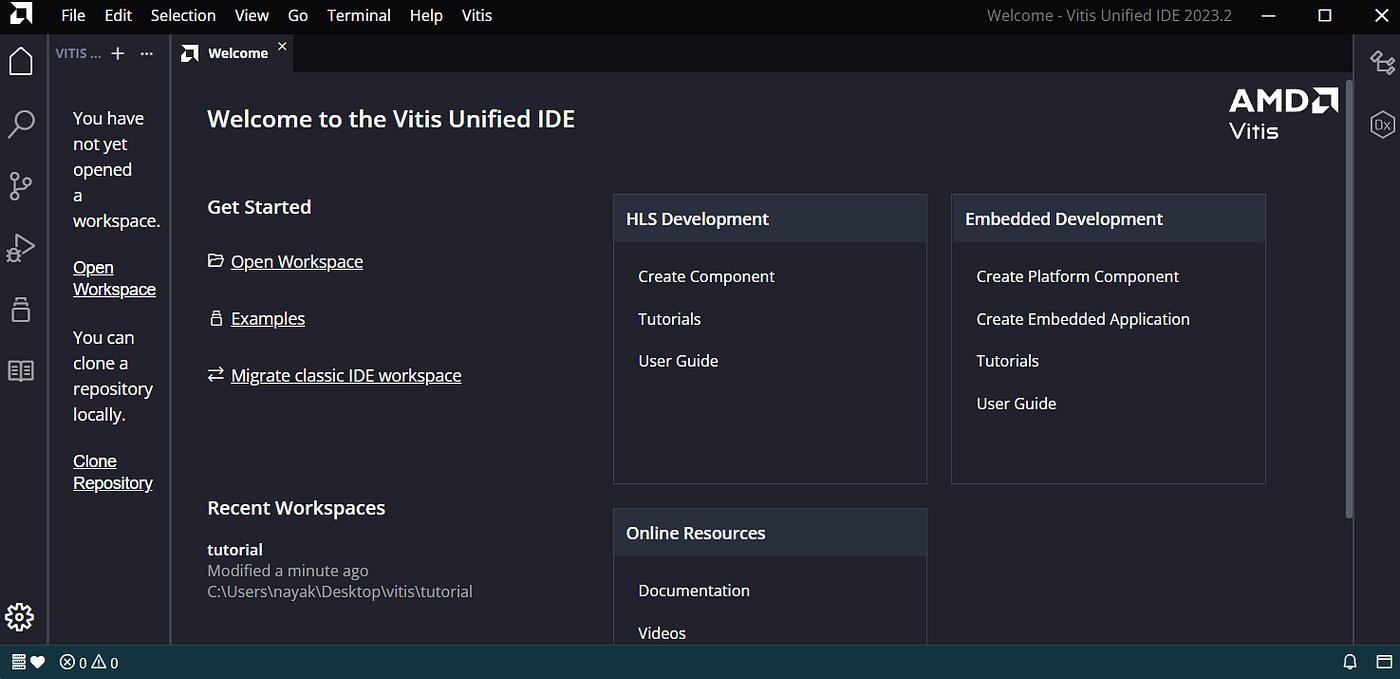Viewport: 1400px width, 679px height.
Task: Open the recent workspace named tutorial
Action: [235, 550]
